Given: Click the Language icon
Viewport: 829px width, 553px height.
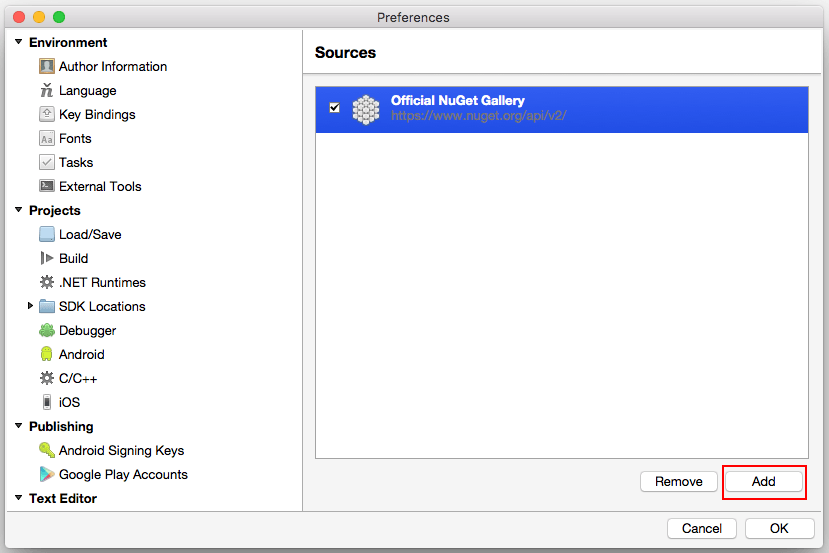Looking at the screenshot, I should click(x=47, y=90).
